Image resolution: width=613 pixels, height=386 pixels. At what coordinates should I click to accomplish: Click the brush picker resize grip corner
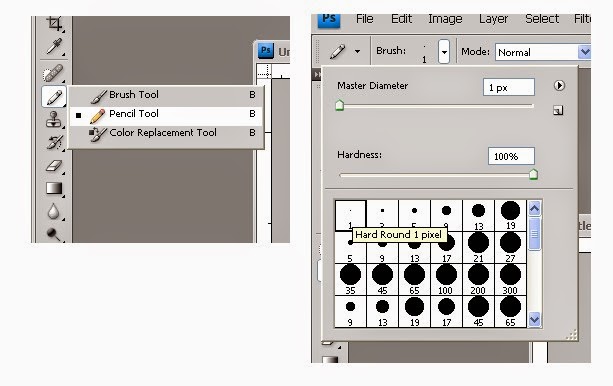click(572, 334)
